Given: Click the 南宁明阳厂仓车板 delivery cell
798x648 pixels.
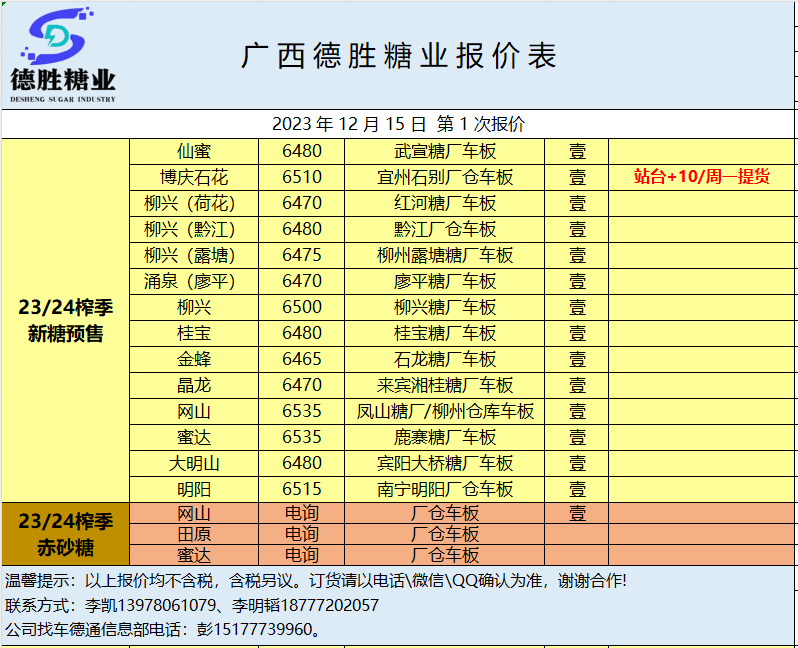Looking at the screenshot, I should [444, 489].
